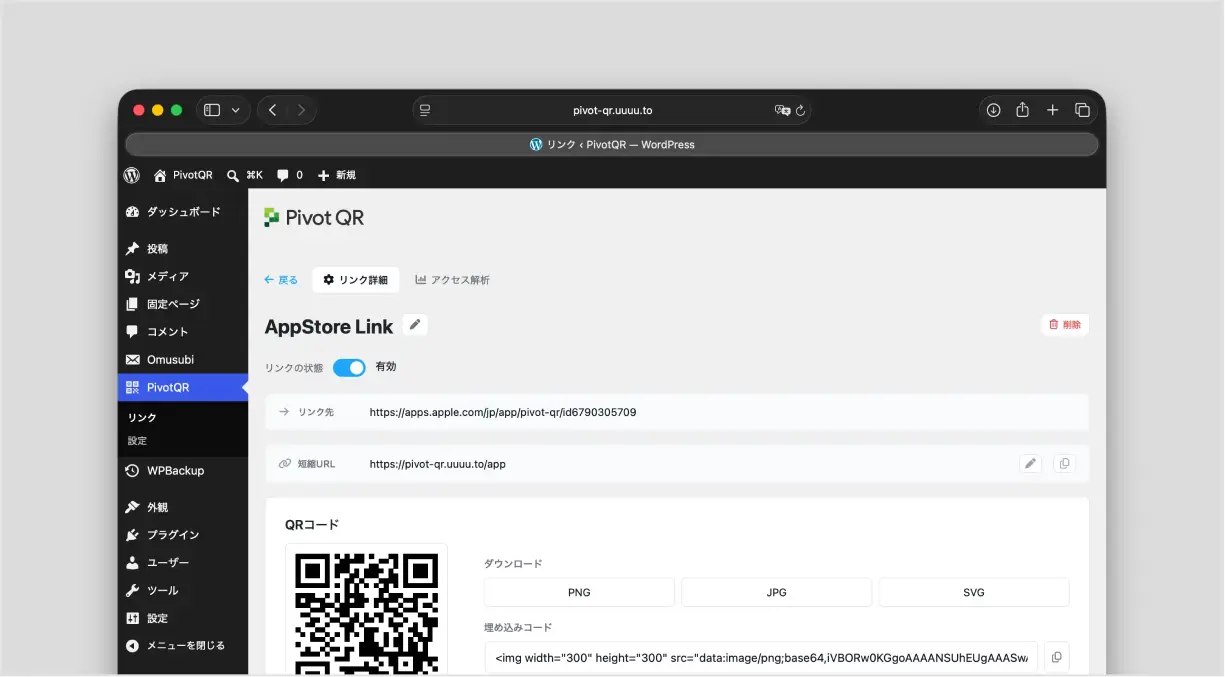Click the リンク submenu item

[x=142, y=418]
